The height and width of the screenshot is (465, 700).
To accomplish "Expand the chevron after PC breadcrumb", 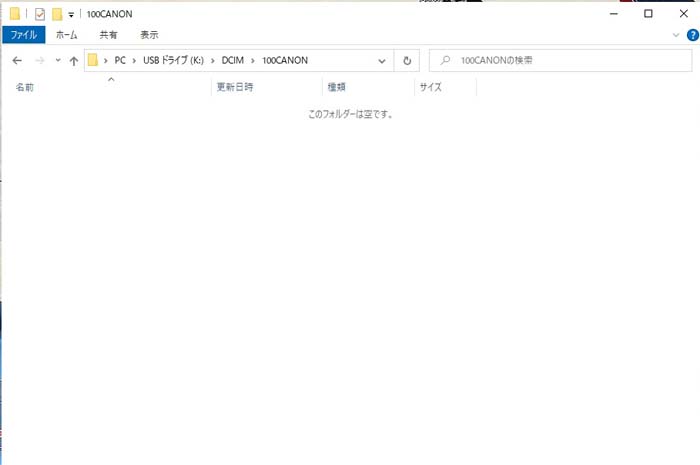I will [134, 61].
